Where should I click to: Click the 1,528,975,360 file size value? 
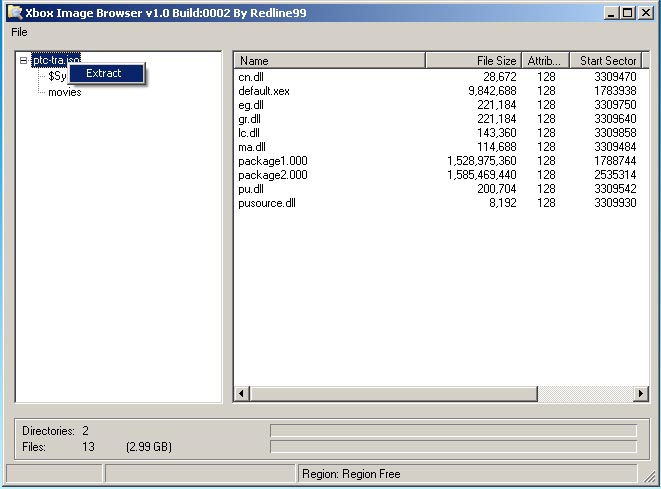pos(482,161)
